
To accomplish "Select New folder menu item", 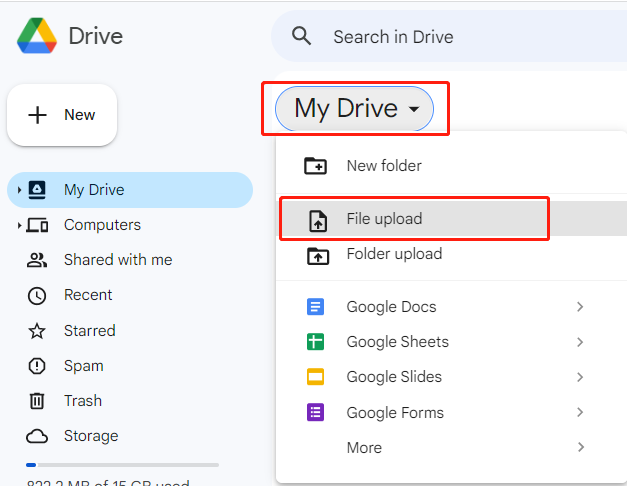I will 451,166.
